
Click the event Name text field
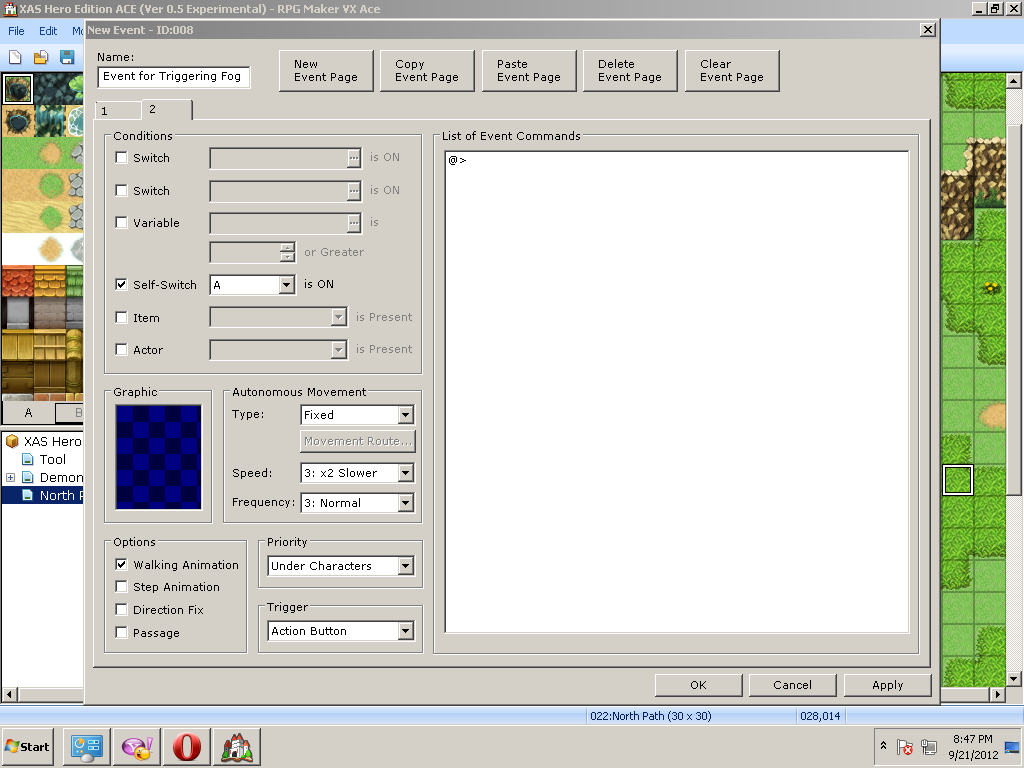click(x=174, y=76)
